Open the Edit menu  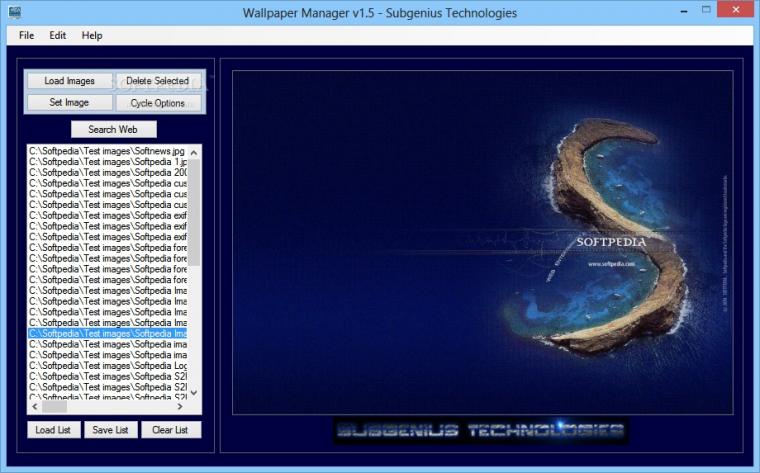[x=57, y=35]
